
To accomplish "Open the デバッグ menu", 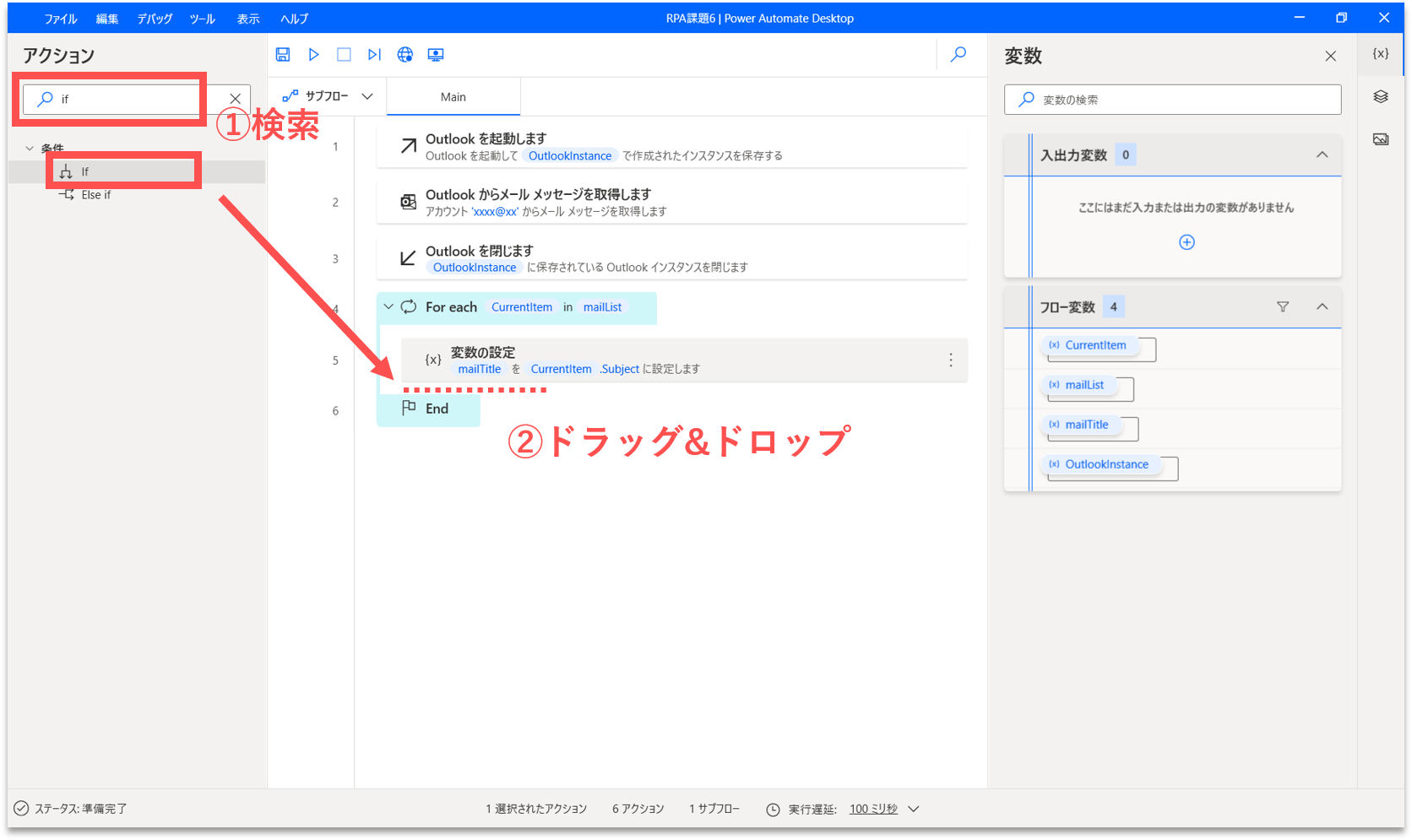I will click(155, 19).
